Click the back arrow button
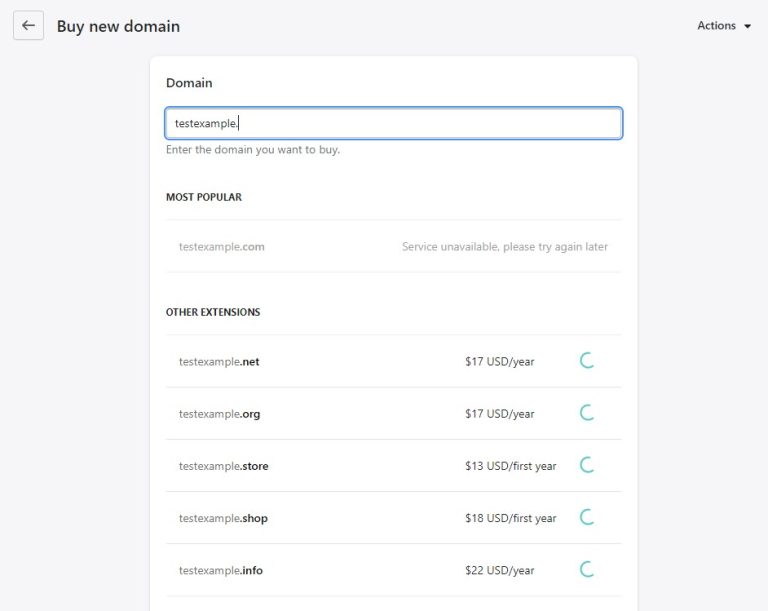 pyautogui.click(x=28, y=26)
